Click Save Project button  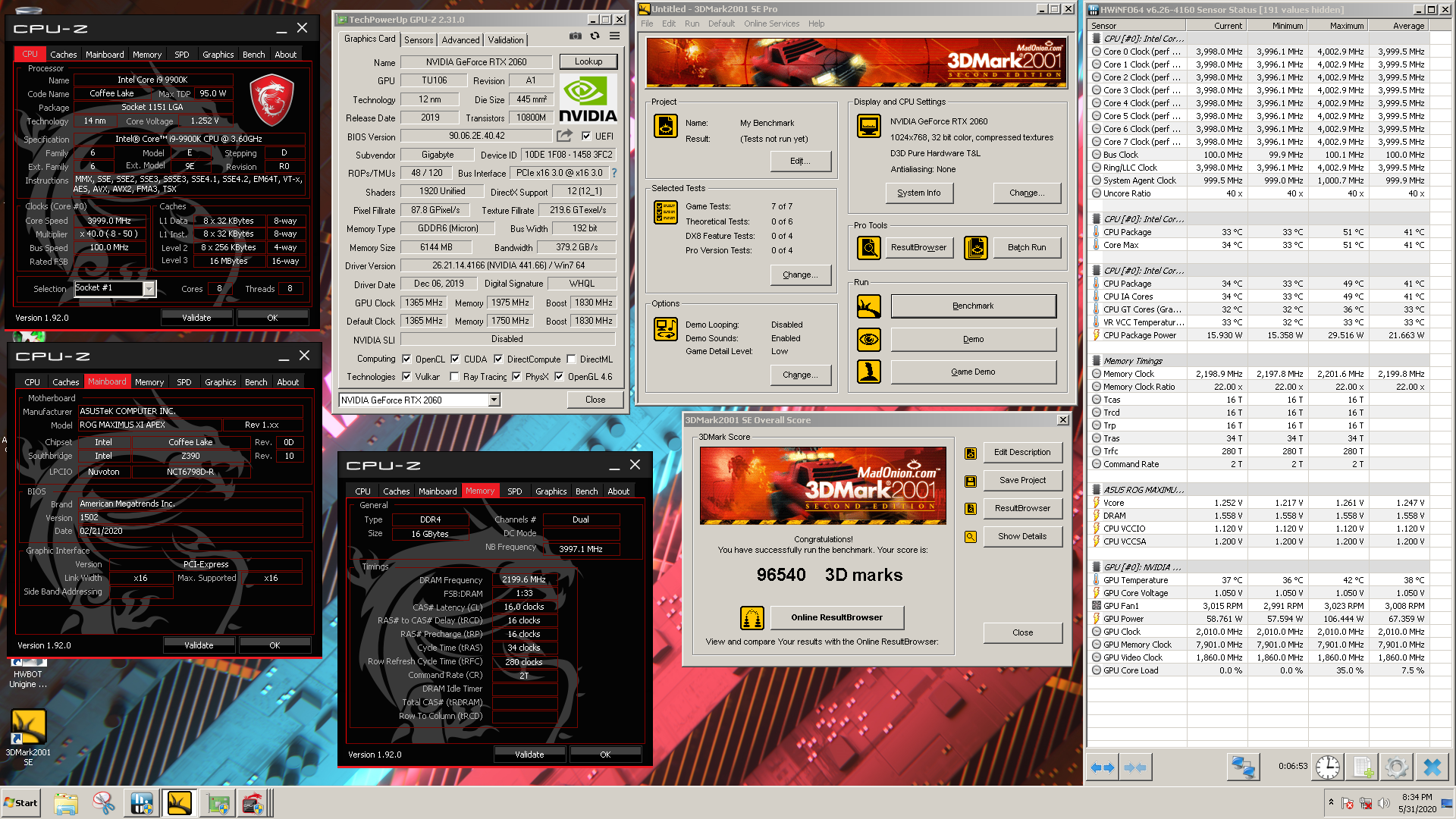point(1022,481)
